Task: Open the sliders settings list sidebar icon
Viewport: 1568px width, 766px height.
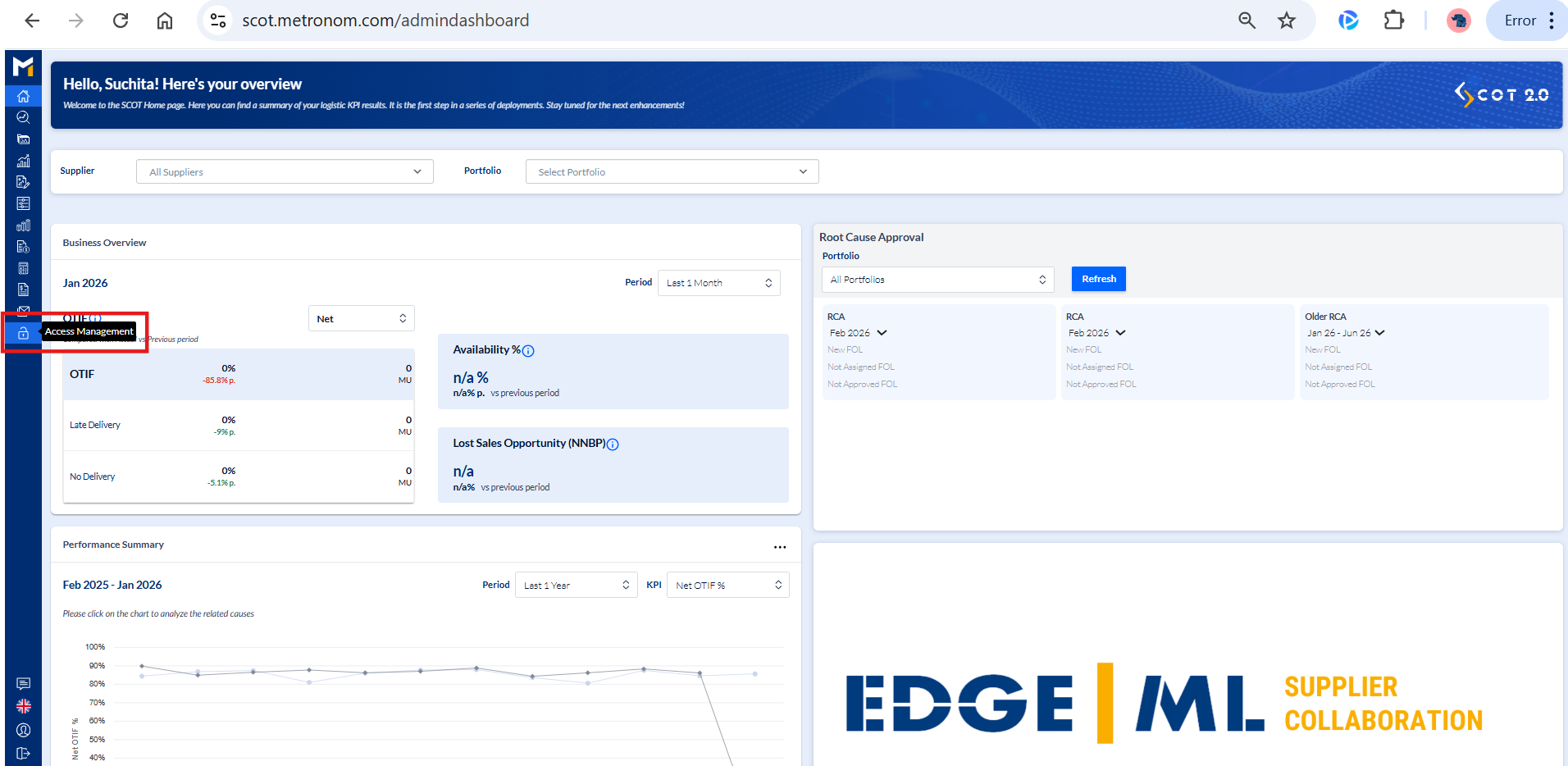Action: point(23,203)
